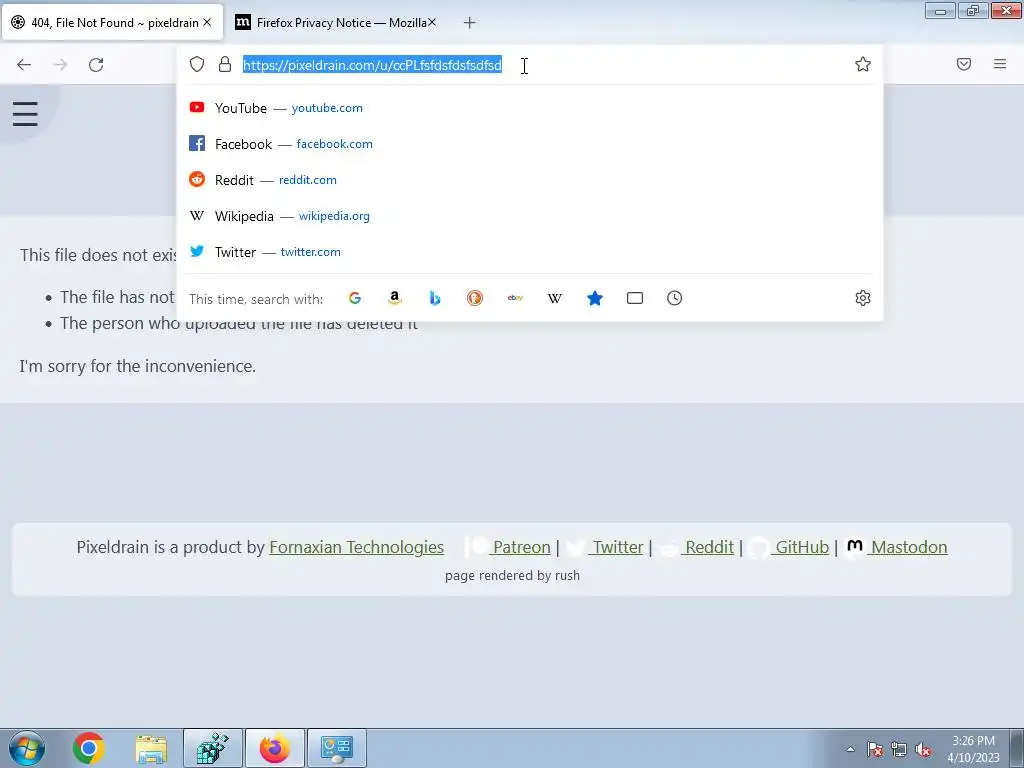The height and width of the screenshot is (768, 1024).
Task: Close the pixeldrain 404 tab
Action: coord(207,22)
